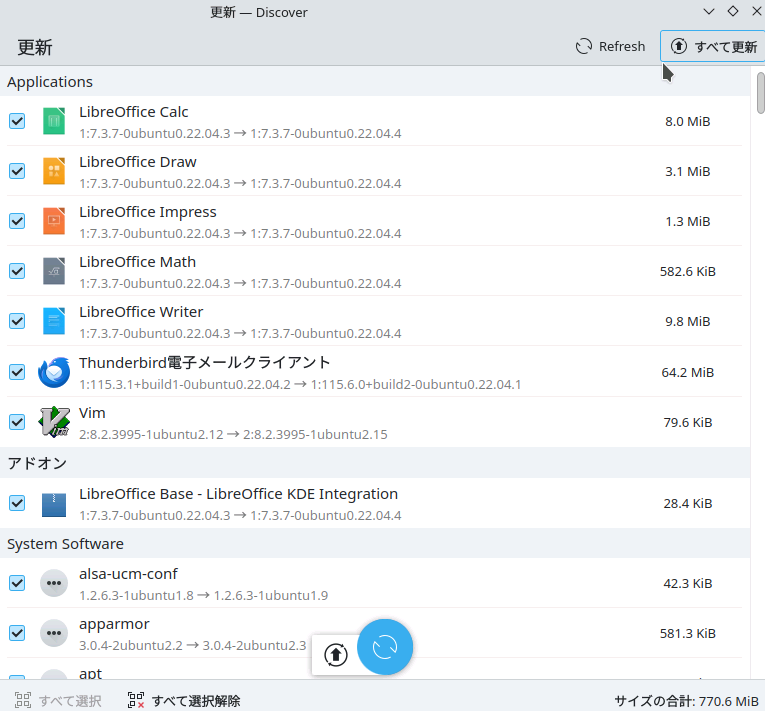765x711 pixels.
Task: Uncheck the Vim update
Action: 17,422
